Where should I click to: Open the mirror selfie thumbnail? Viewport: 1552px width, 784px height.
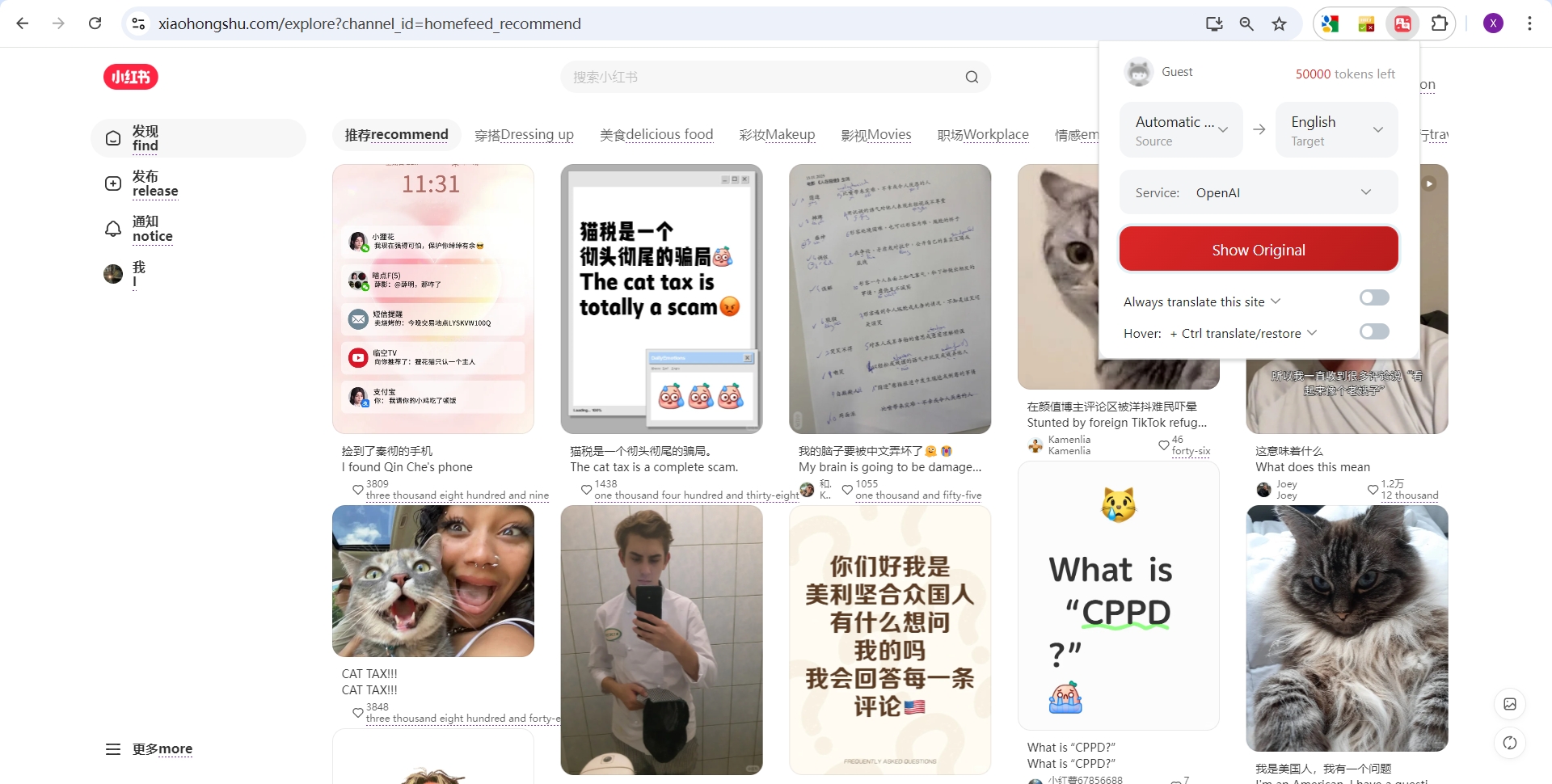(661, 640)
